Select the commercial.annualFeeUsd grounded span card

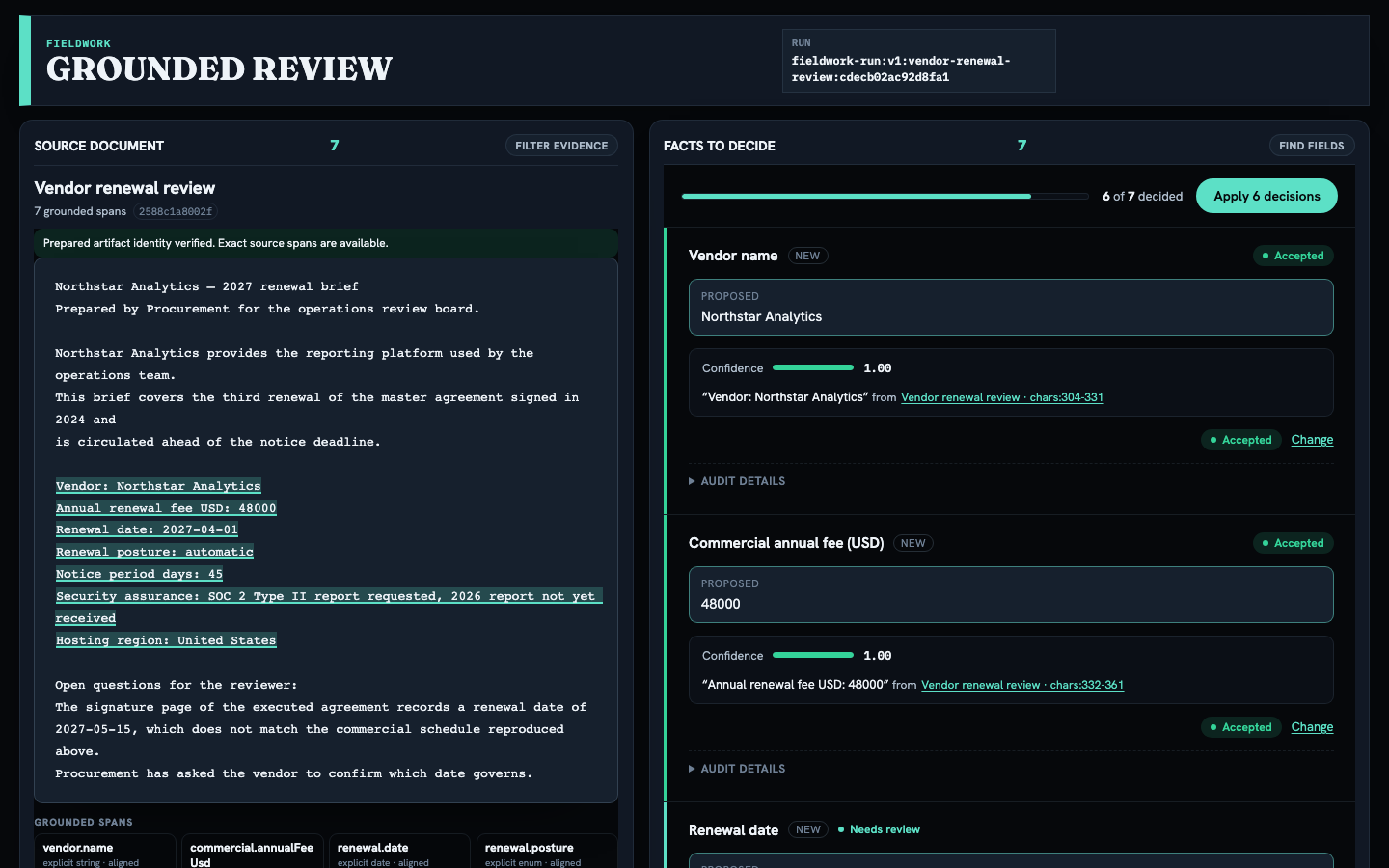pyautogui.click(x=253, y=853)
